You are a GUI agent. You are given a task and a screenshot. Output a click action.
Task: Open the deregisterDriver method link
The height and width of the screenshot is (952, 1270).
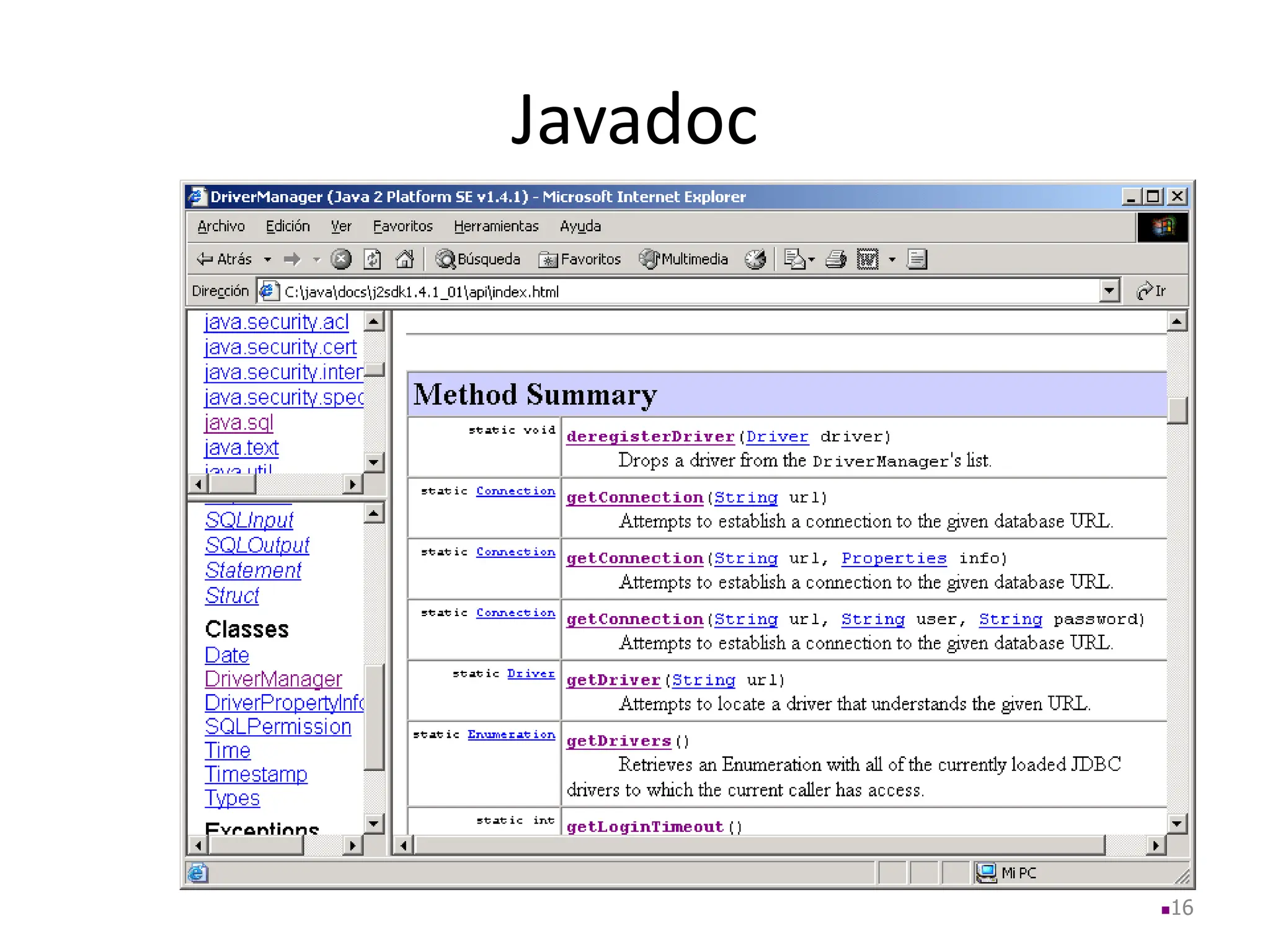(x=651, y=437)
